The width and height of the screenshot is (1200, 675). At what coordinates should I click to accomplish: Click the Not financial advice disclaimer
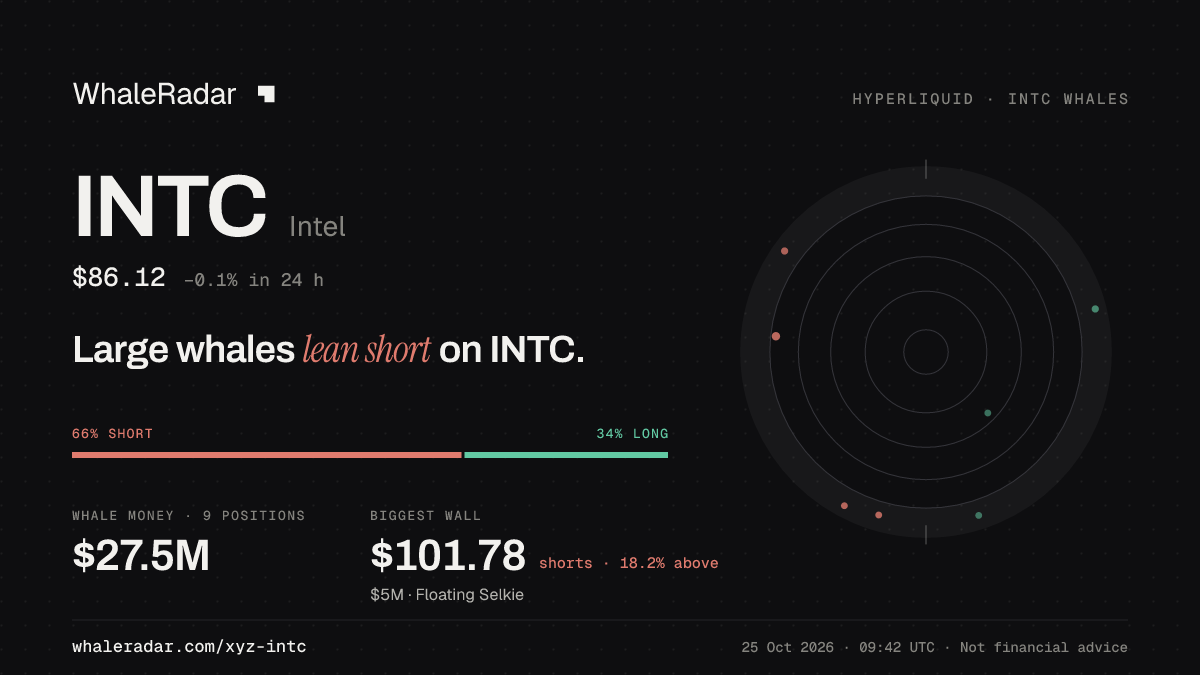coord(1044,647)
